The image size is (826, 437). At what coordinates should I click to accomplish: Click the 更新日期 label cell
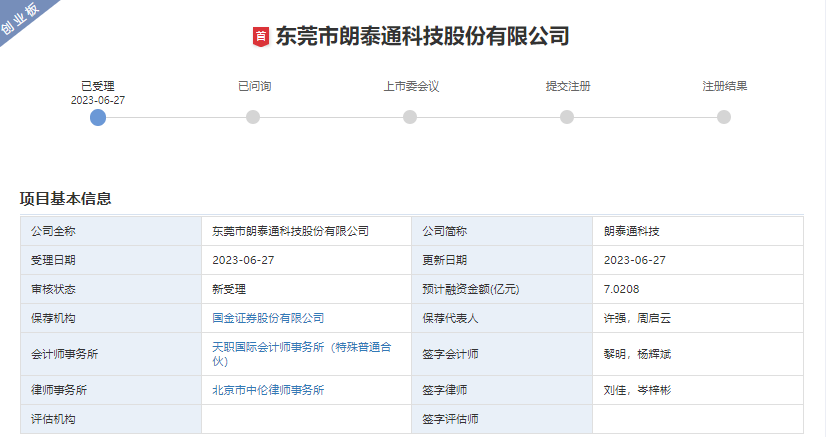[502, 260]
